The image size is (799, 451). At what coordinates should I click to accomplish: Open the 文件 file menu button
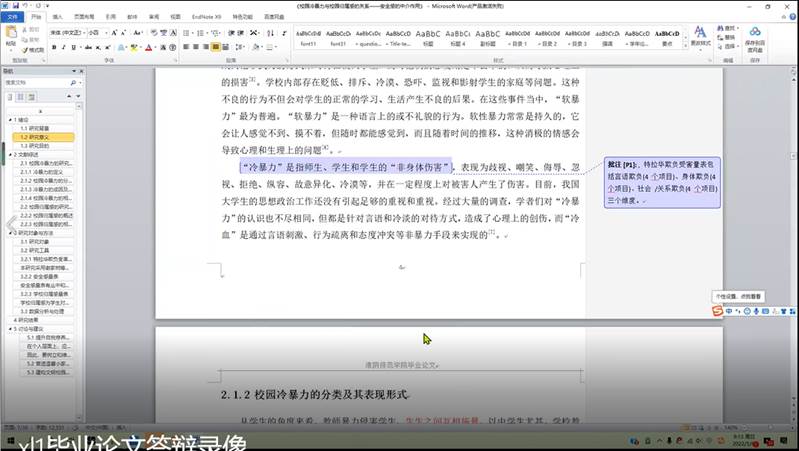click(11, 17)
